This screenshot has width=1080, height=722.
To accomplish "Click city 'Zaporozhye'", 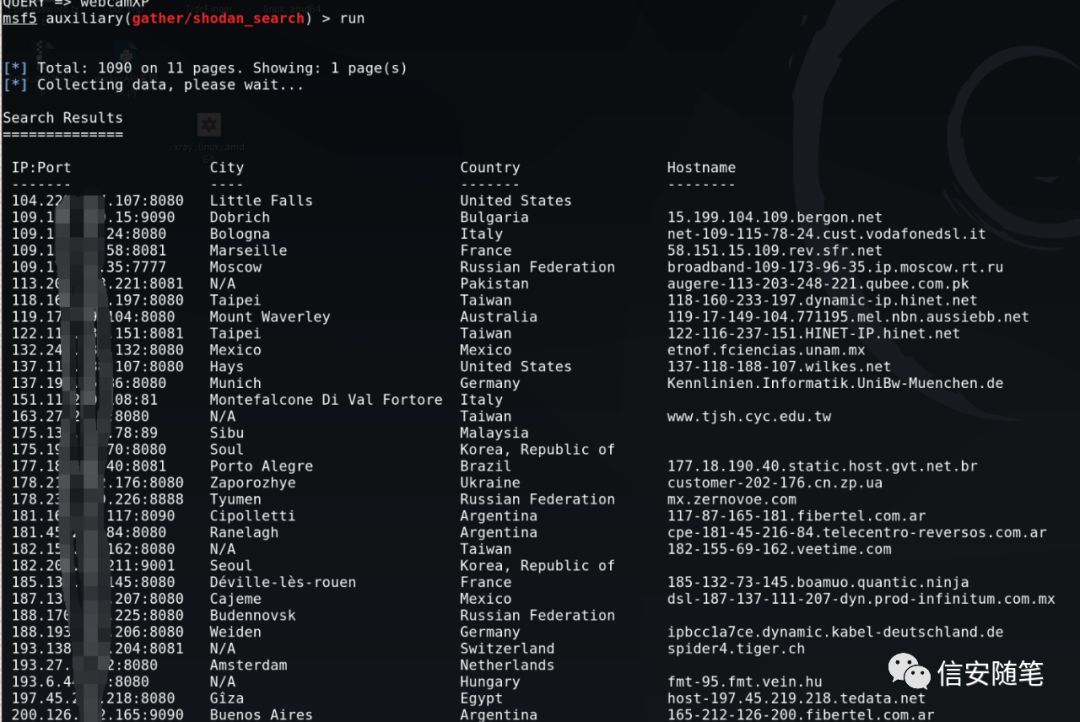I will pos(253,482).
